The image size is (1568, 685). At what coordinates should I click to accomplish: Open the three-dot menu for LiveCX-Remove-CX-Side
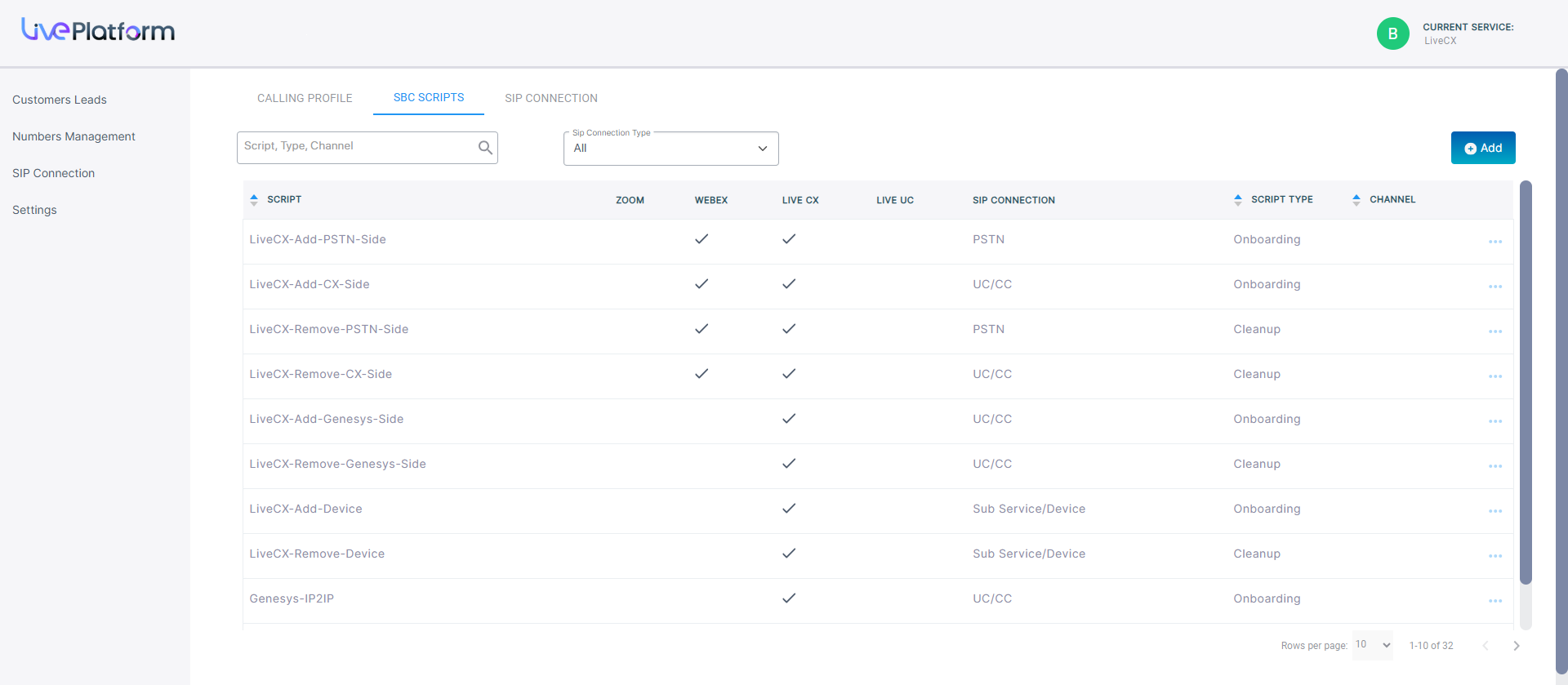pyautogui.click(x=1494, y=376)
